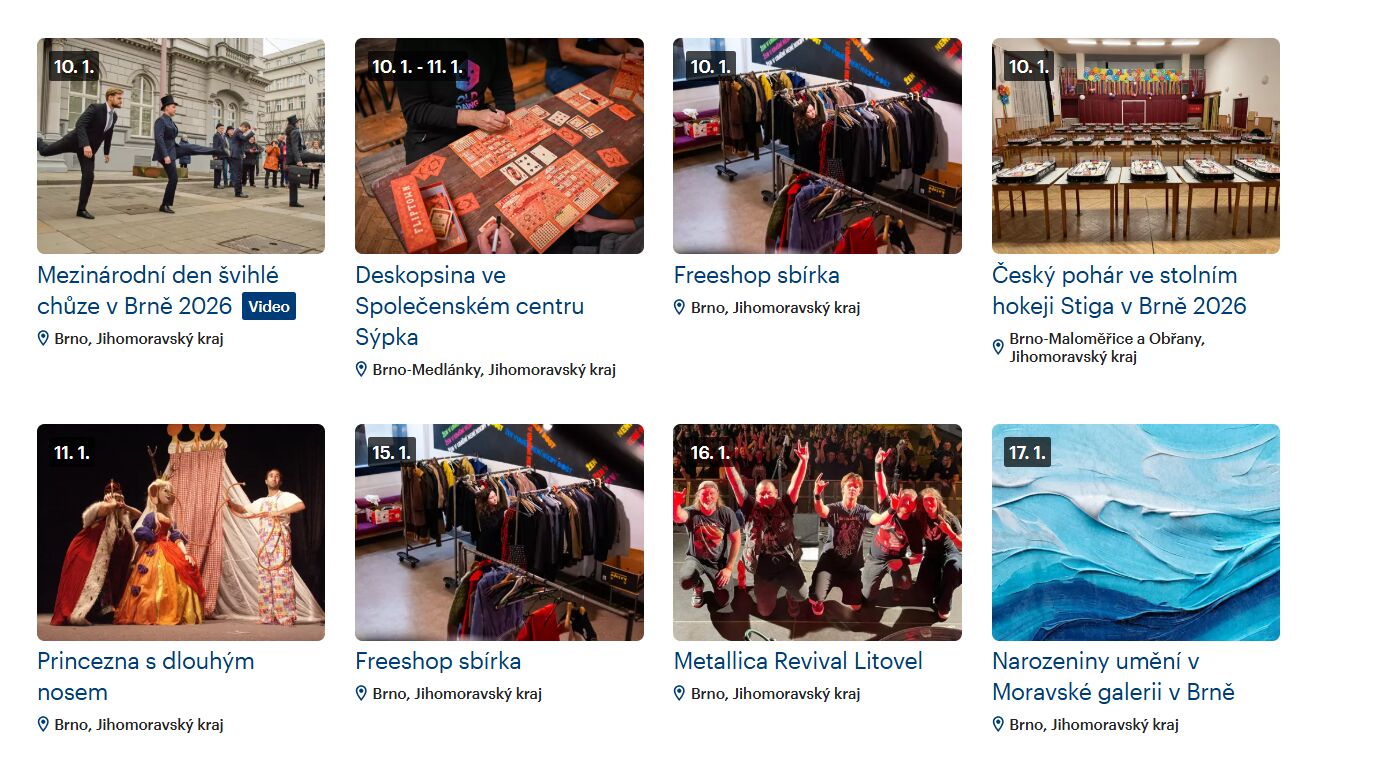The image size is (1393, 757).
Task: Open Narozeniny umění v Moravské galerii link
Action: [x=1113, y=676]
